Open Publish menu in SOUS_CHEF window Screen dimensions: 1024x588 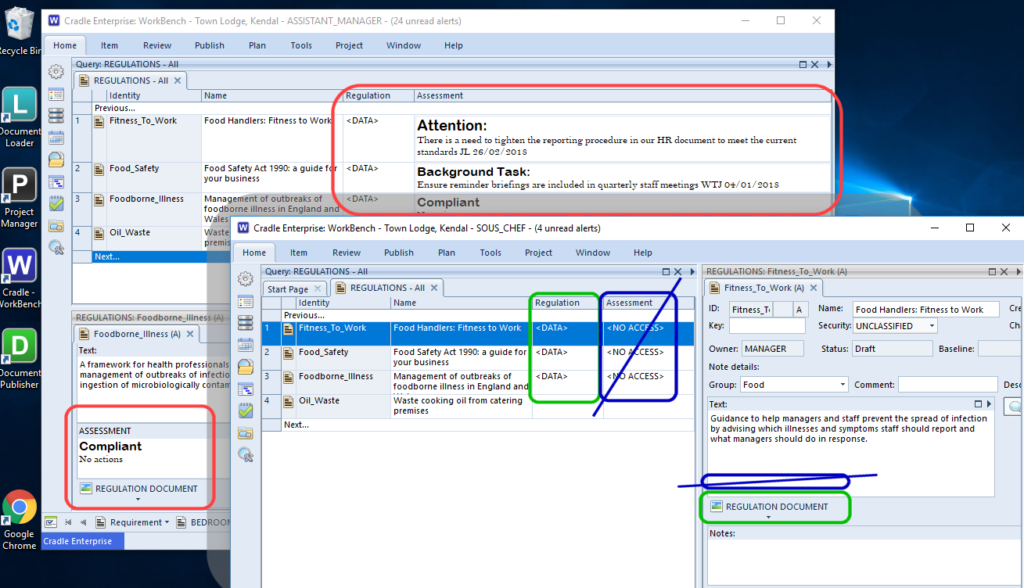coord(398,253)
